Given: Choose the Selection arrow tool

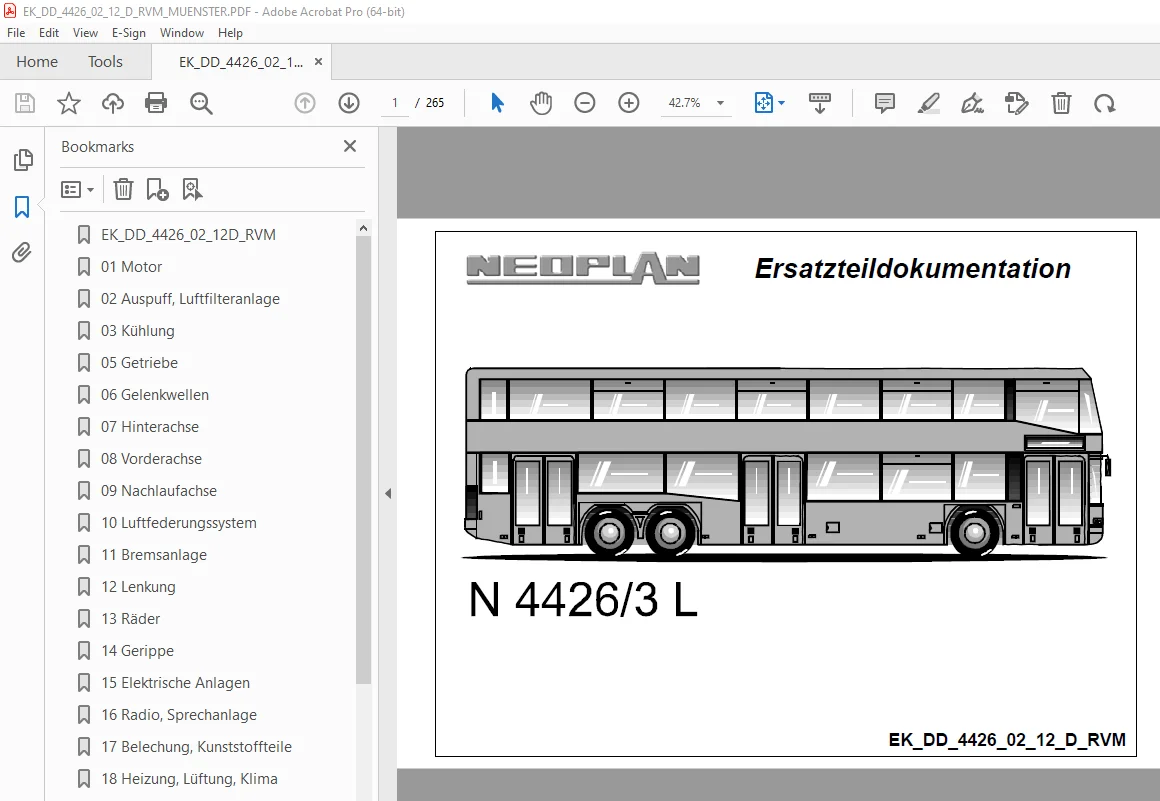Looking at the screenshot, I should click(497, 103).
